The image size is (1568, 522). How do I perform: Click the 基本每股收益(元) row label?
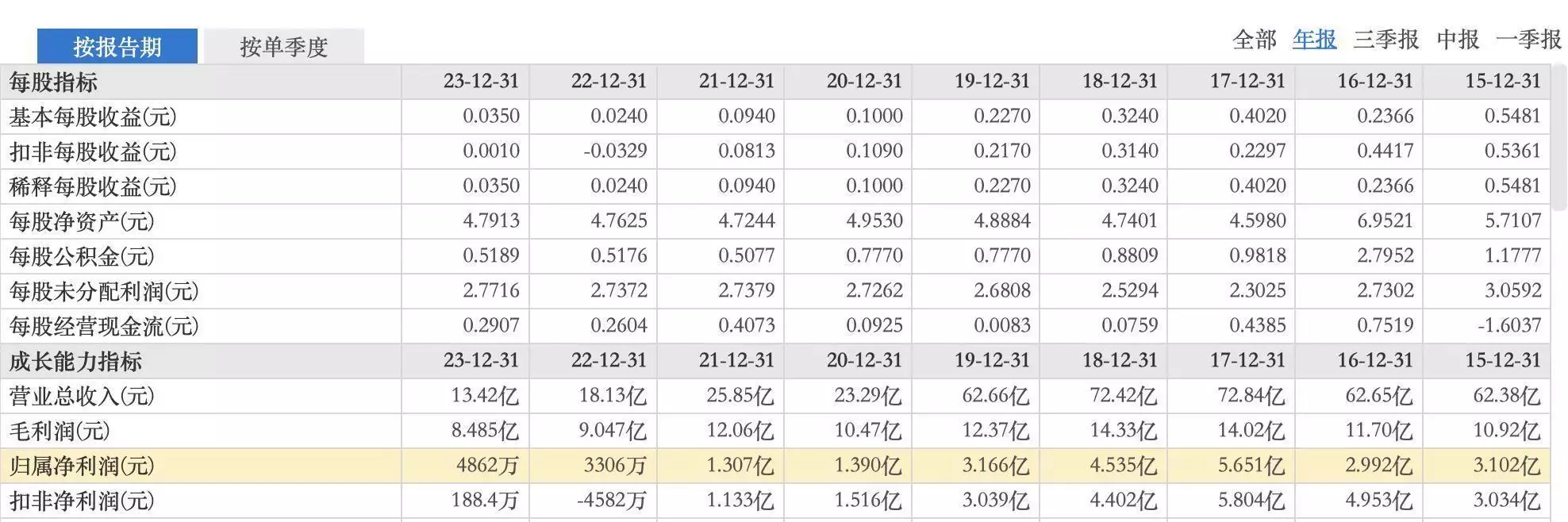coord(93,117)
